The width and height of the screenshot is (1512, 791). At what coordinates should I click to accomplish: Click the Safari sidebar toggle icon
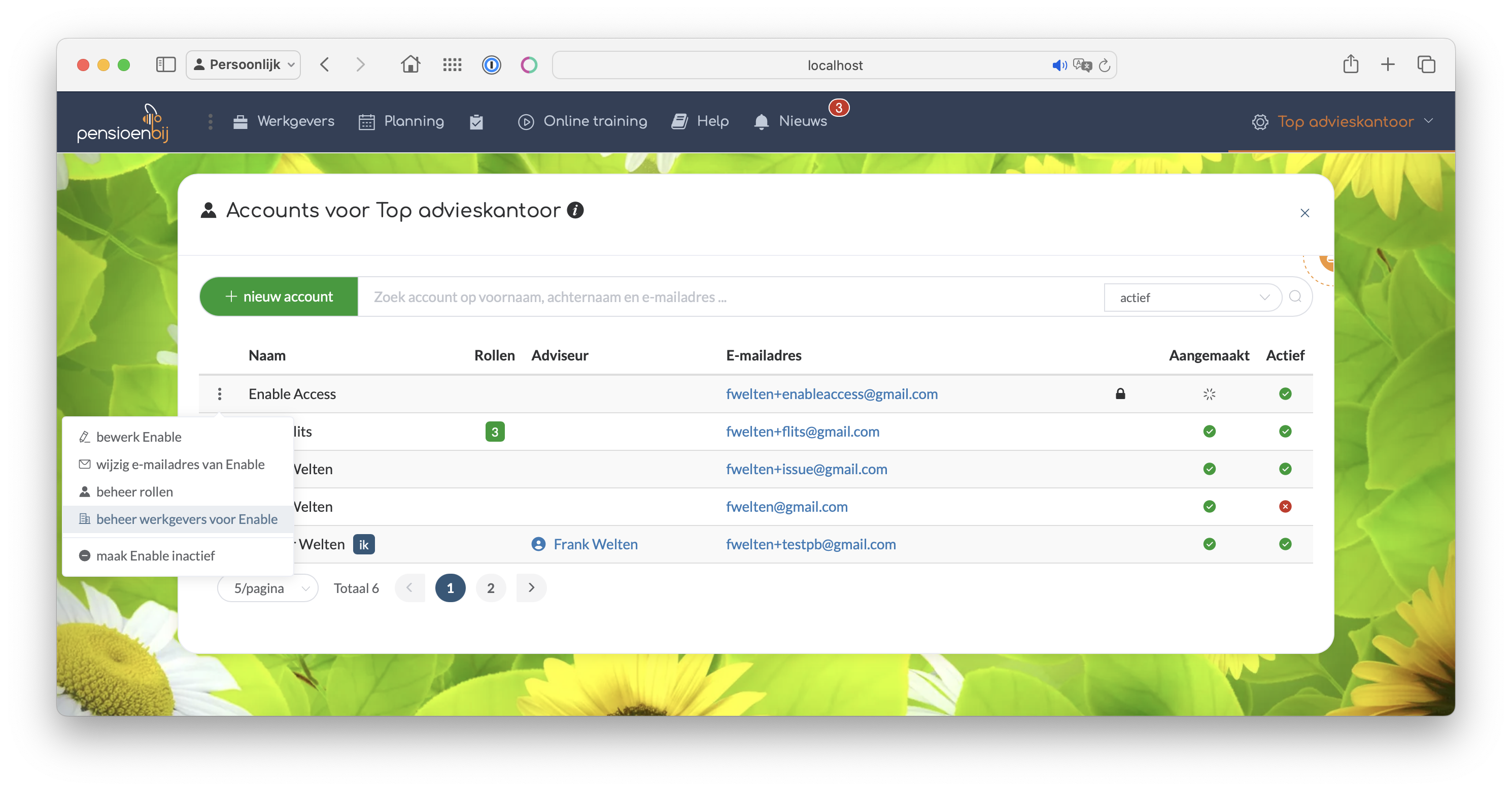[165, 64]
